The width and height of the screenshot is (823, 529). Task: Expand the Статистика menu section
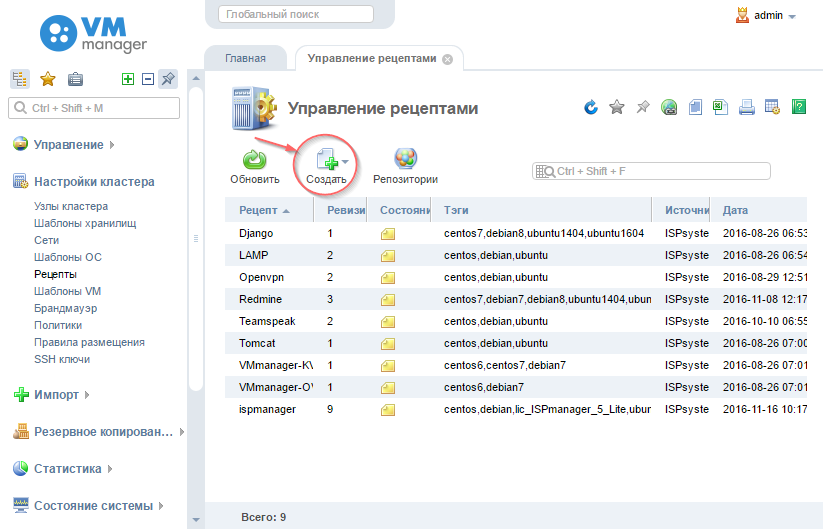pos(67,469)
